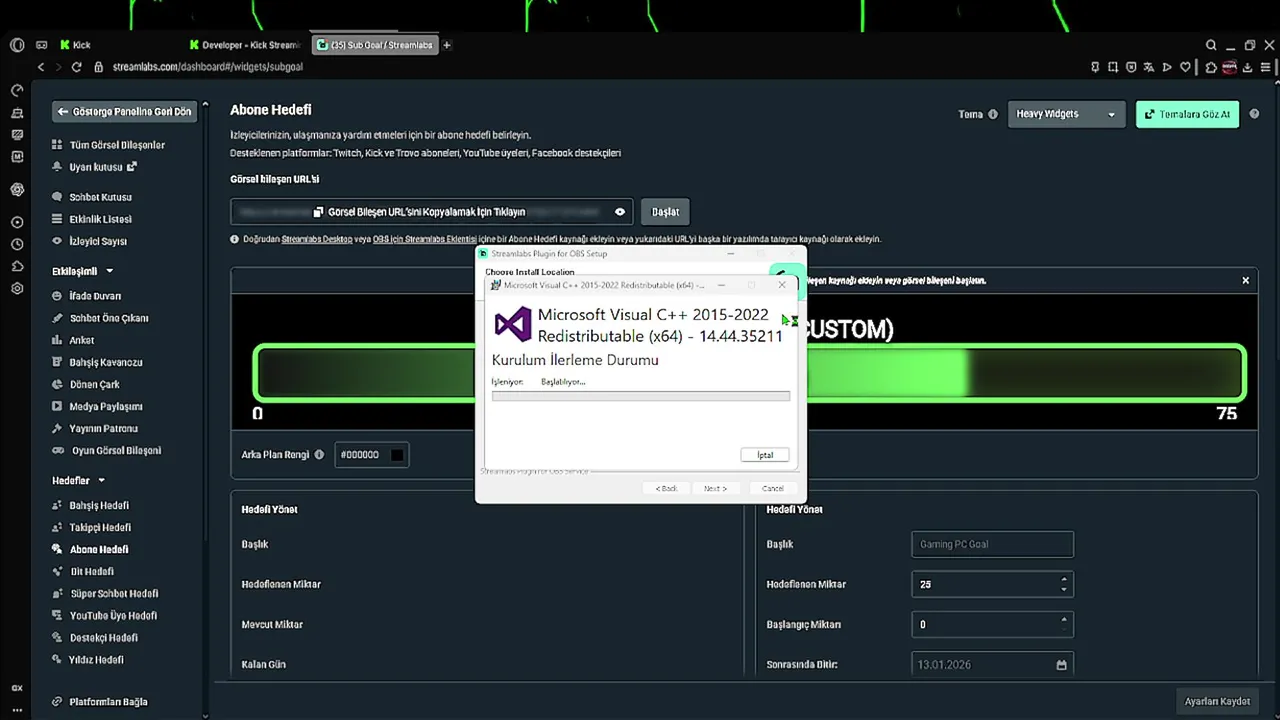Click info icon beside Arka Plan Rengi
This screenshot has height=720, width=1280.
tap(319, 454)
